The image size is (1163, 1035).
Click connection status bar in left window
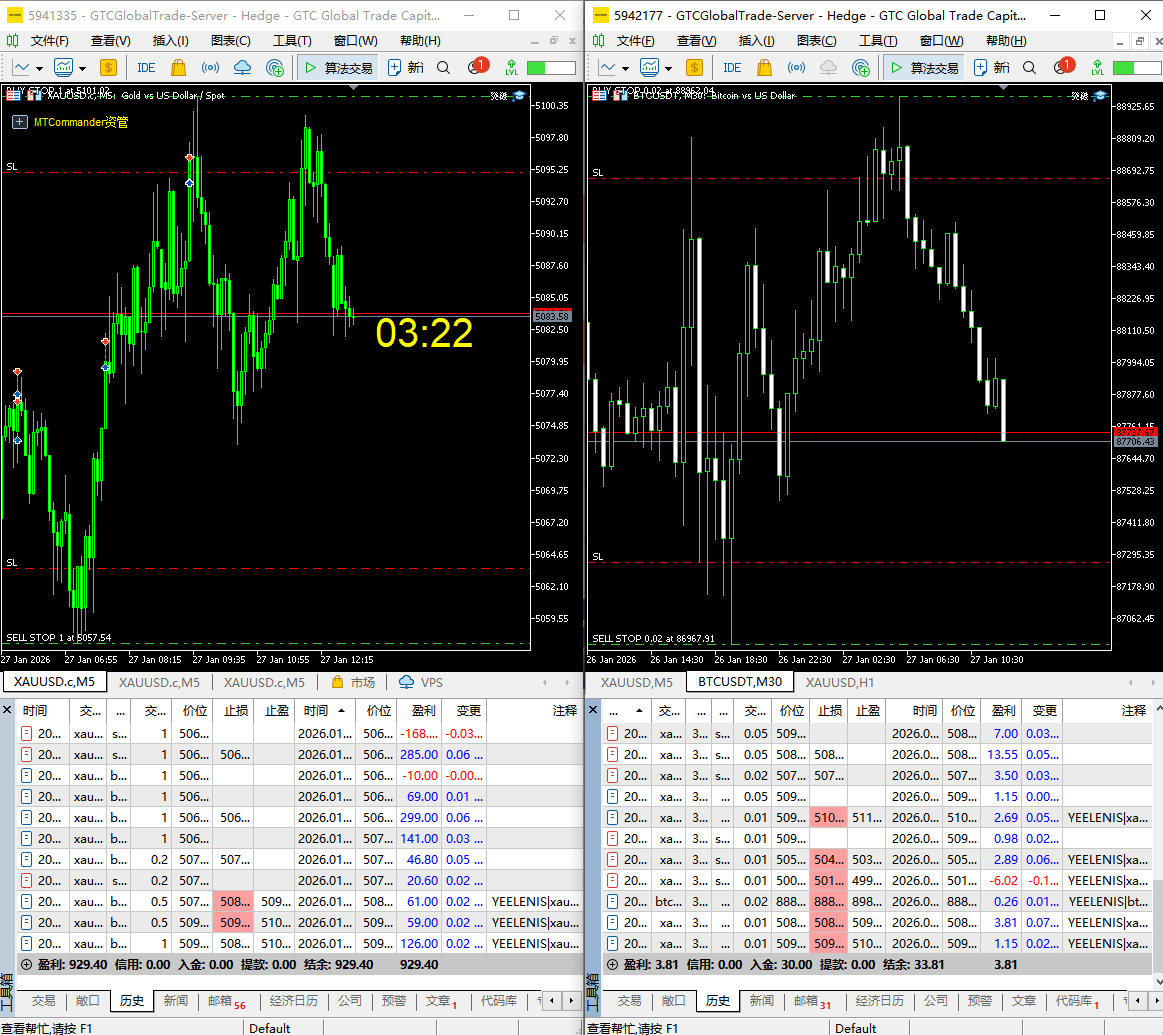(x=551, y=68)
